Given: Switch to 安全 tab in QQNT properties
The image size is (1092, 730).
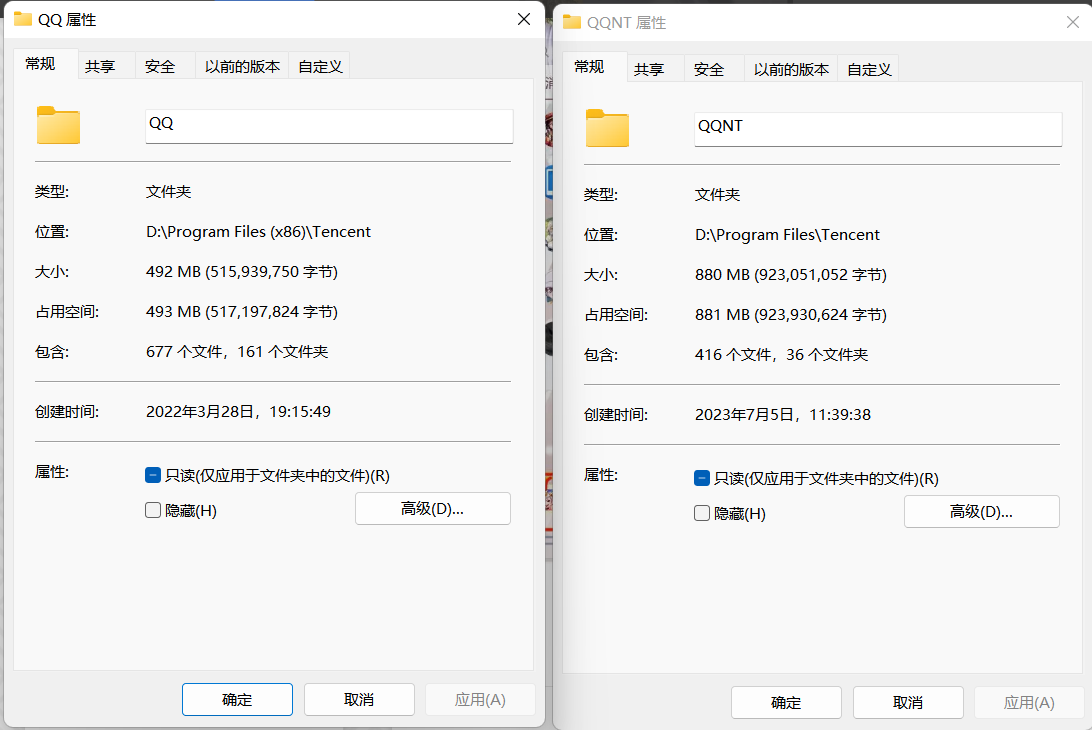Looking at the screenshot, I should coord(709,69).
